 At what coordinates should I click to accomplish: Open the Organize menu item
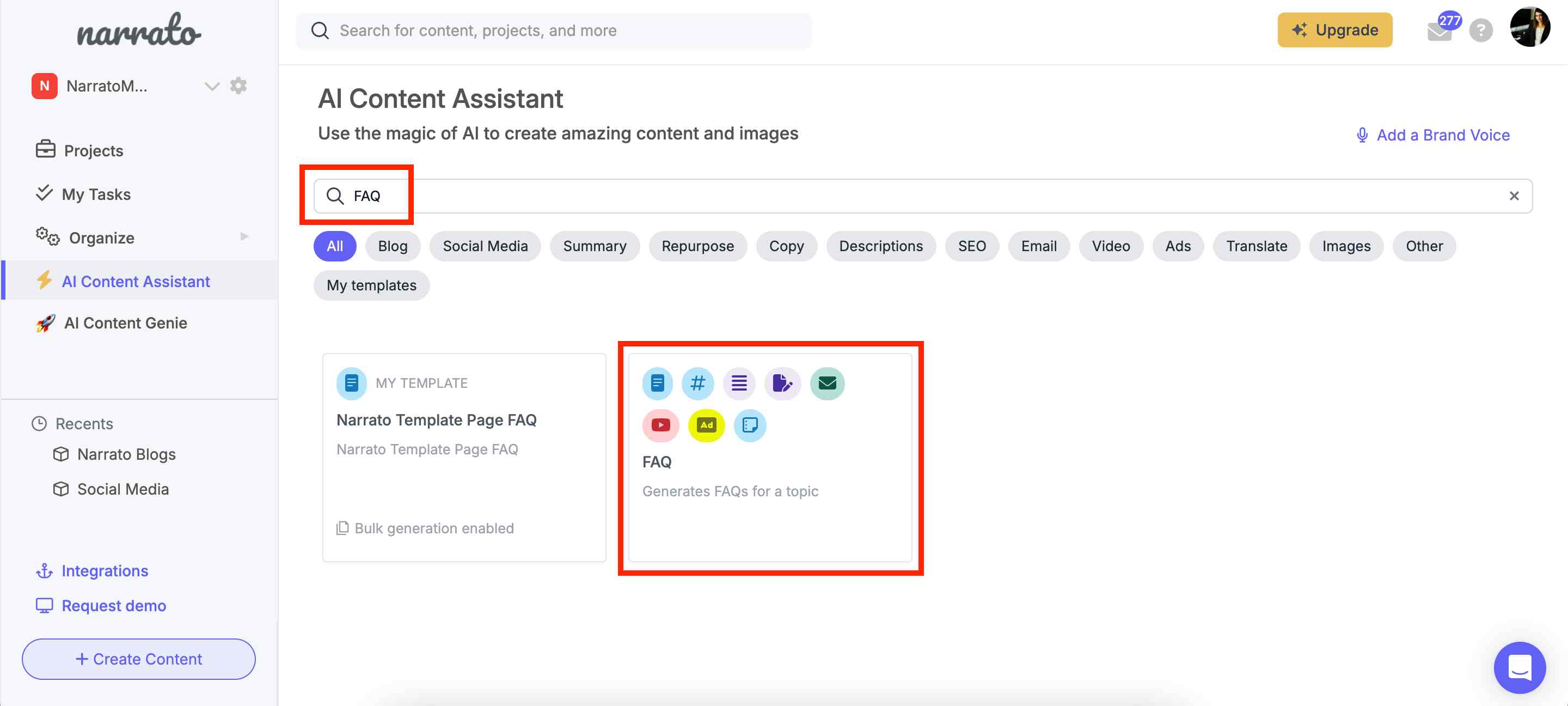pyautogui.click(x=85, y=238)
